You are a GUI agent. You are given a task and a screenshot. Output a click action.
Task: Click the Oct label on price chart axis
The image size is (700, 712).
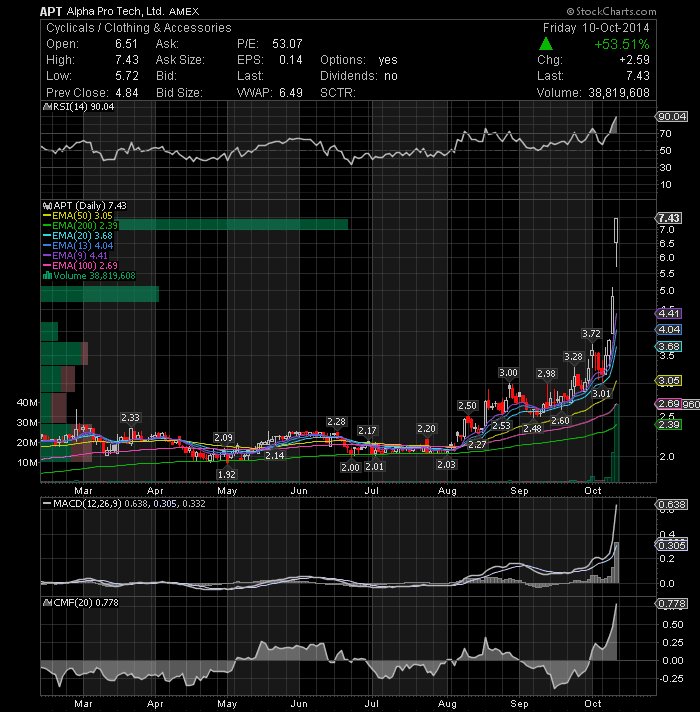(592, 491)
